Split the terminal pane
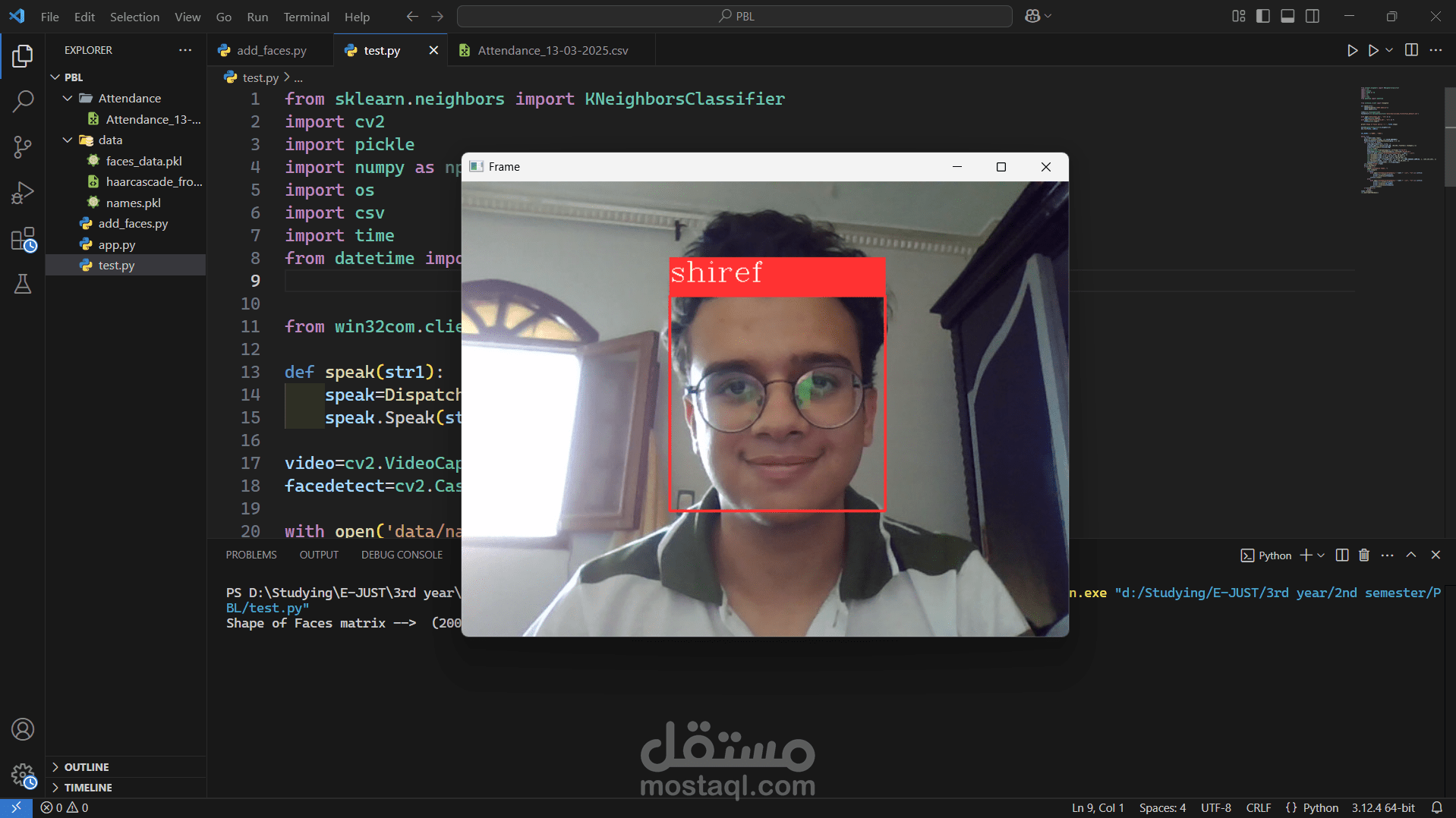Screen dimensions: 1456x818 point(1341,555)
